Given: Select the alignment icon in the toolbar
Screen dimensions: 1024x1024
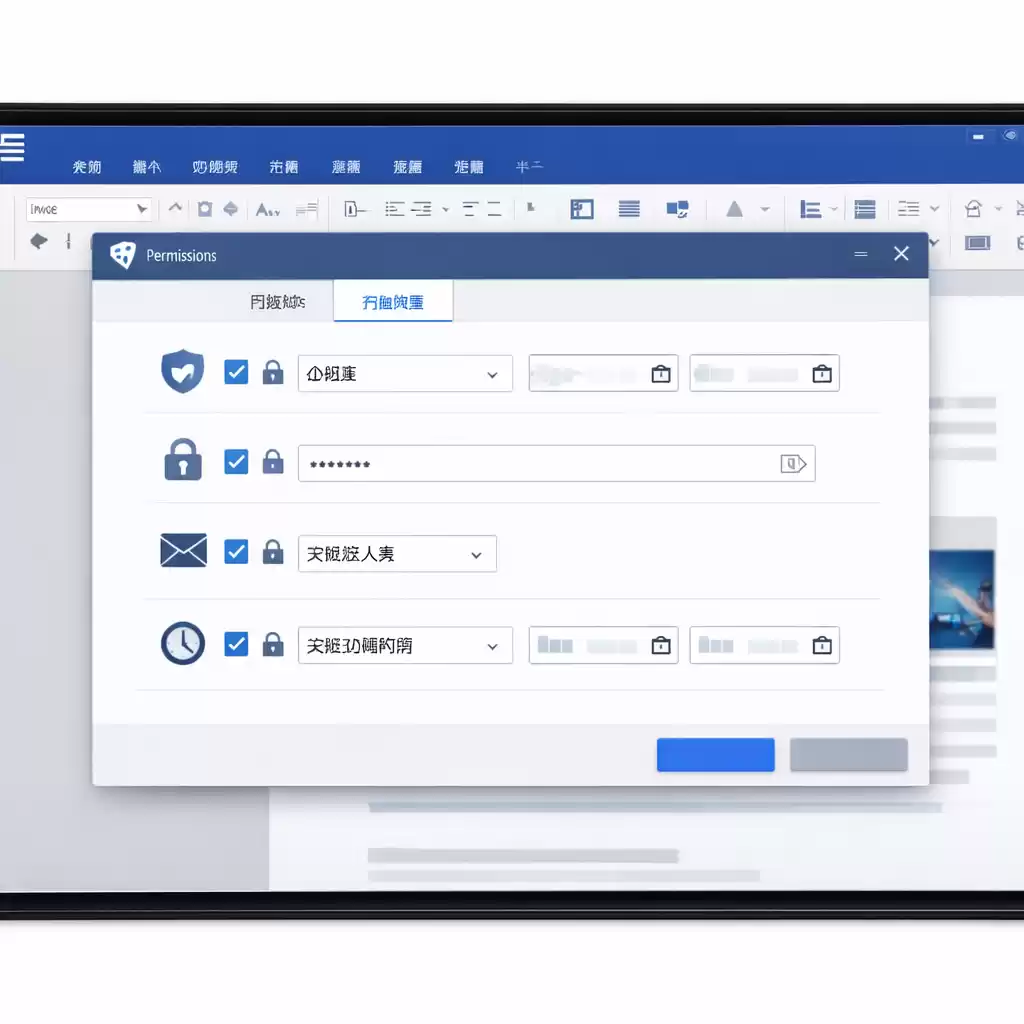Looking at the screenshot, I should click(x=628, y=208).
